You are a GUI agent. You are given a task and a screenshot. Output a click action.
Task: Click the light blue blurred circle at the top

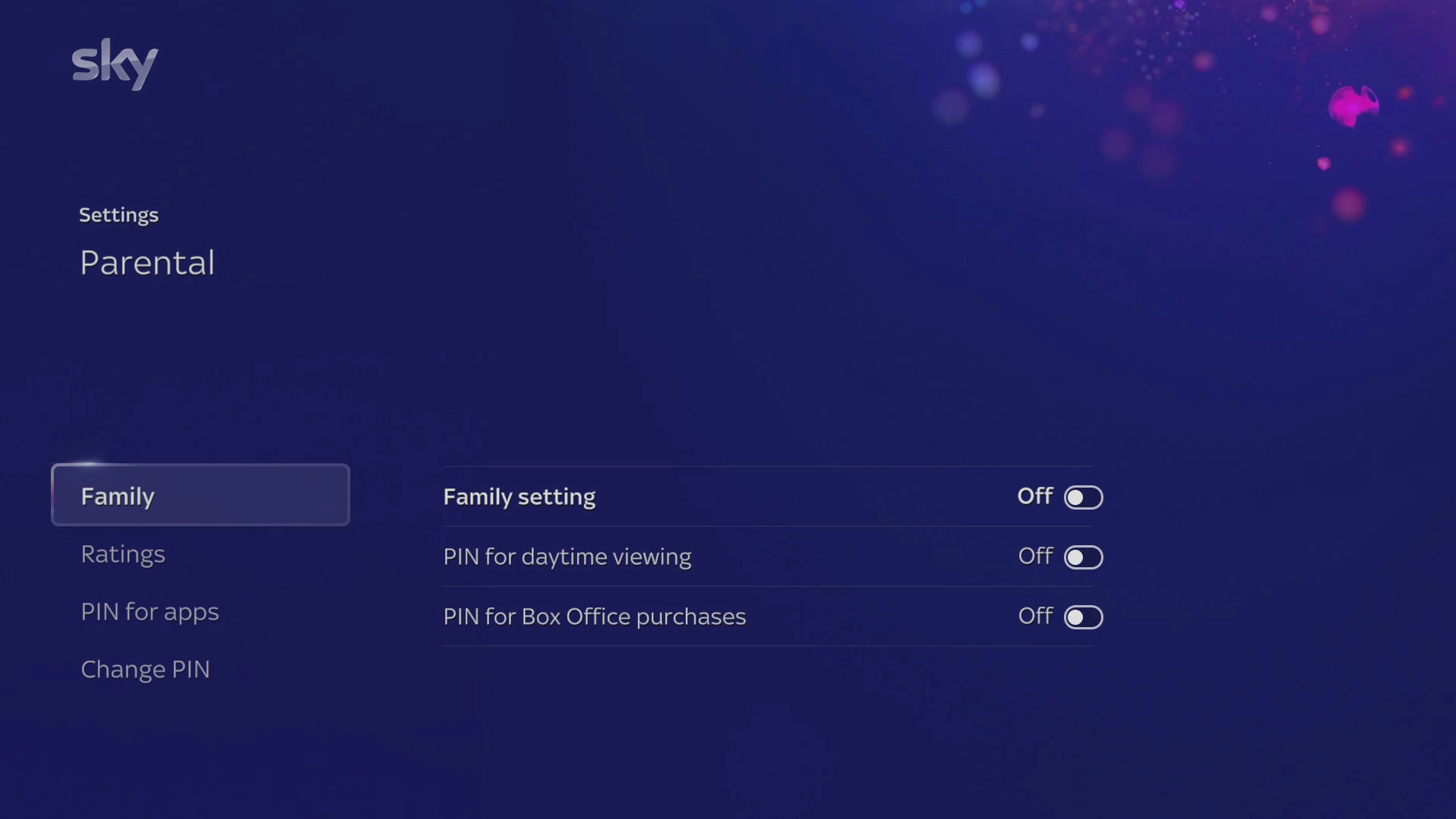(984, 79)
